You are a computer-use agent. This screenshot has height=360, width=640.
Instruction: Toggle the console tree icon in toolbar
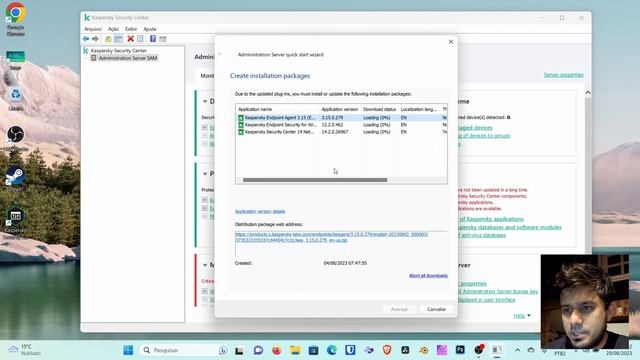pos(118,39)
